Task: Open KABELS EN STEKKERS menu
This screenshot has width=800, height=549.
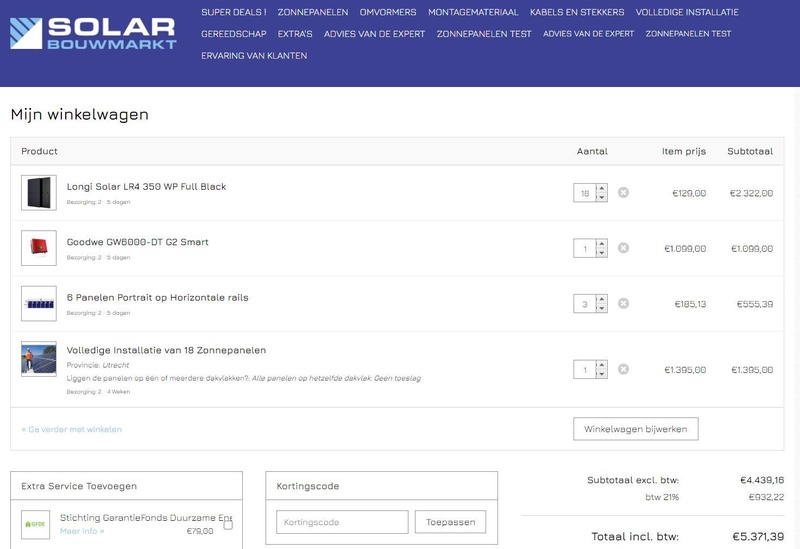Action: [x=577, y=12]
